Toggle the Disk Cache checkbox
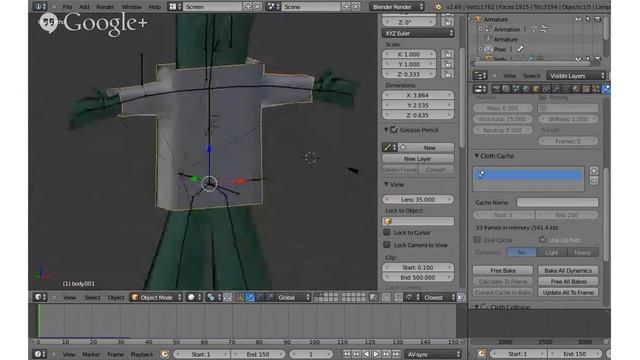This screenshot has height=360, width=640. (477, 240)
